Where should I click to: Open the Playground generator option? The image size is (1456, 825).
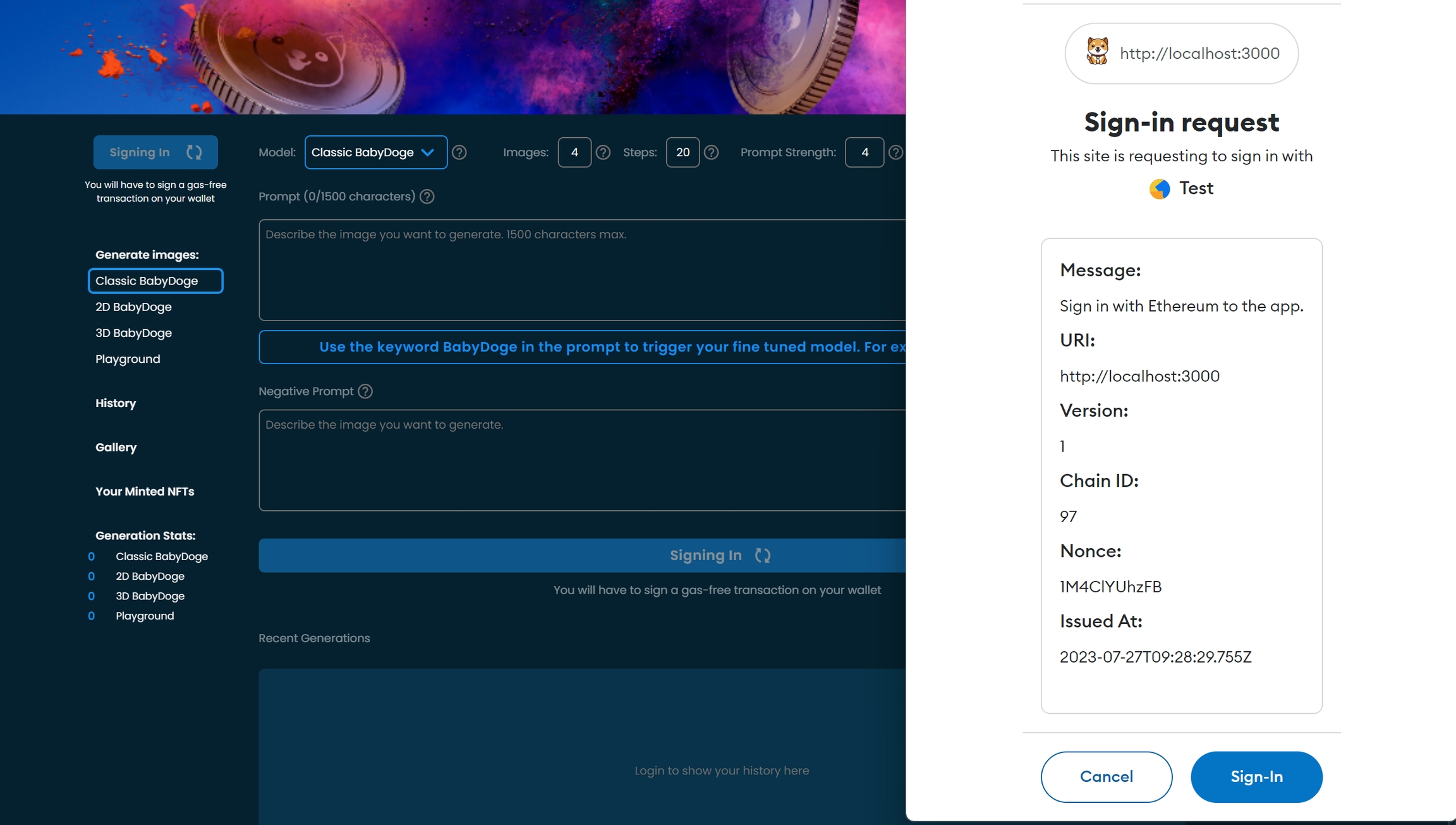pyautogui.click(x=128, y=359)
